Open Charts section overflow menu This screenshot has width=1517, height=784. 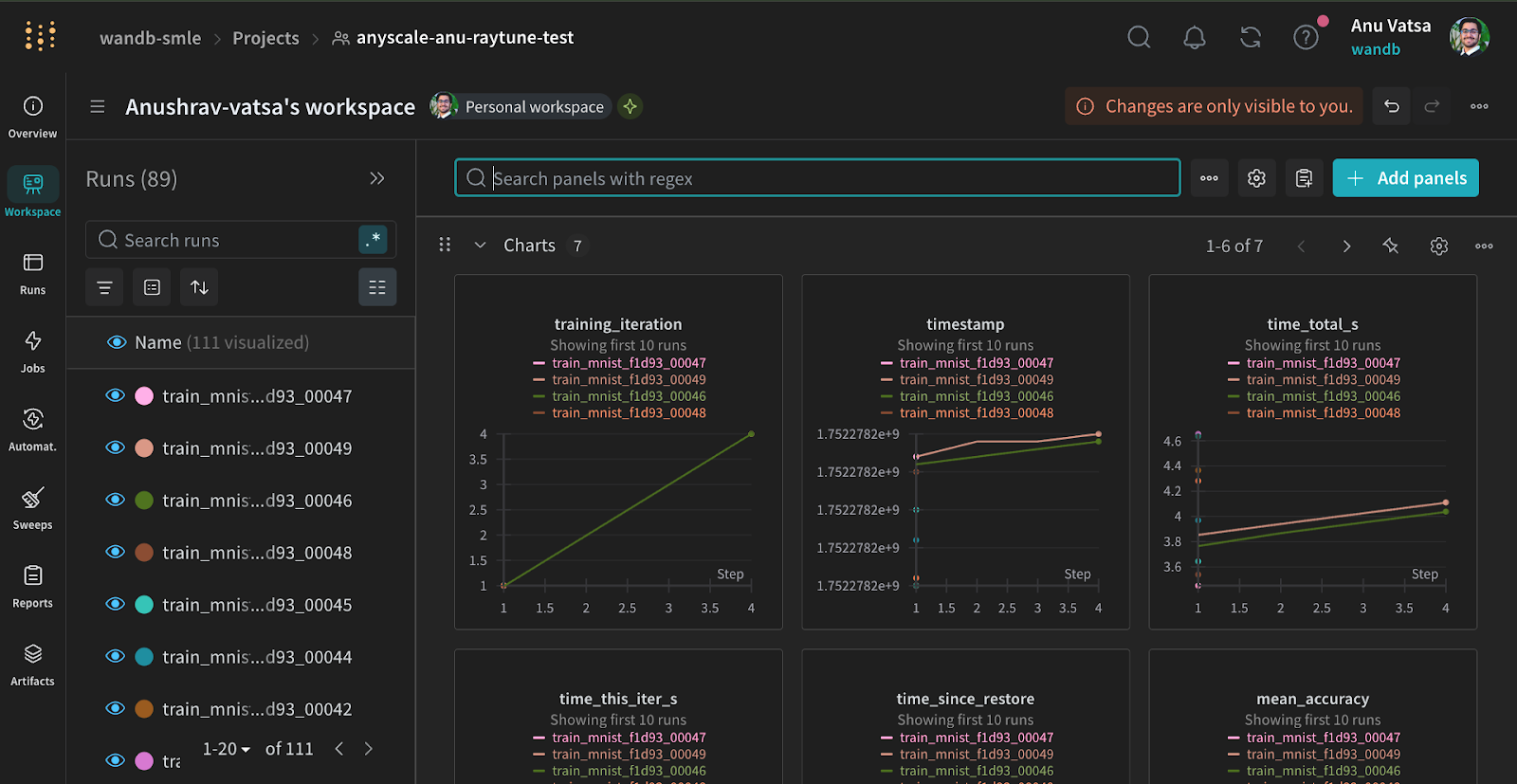(x=1484, y=246)
